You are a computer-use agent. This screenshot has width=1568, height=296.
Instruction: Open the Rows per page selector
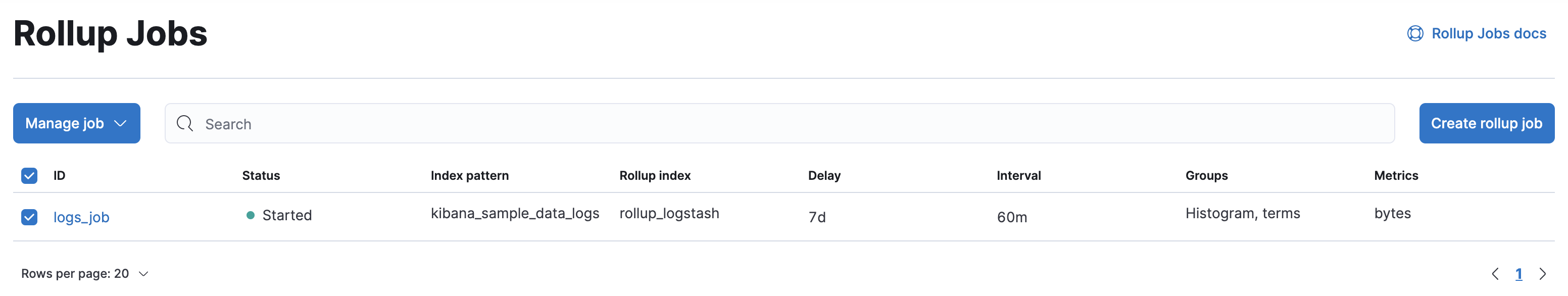coord(85,274)
